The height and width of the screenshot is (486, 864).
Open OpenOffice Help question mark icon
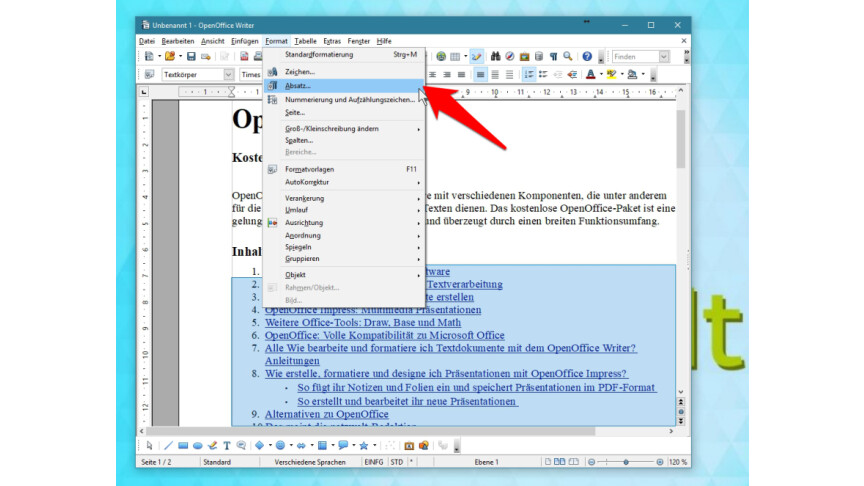click(x=587, y=56)
